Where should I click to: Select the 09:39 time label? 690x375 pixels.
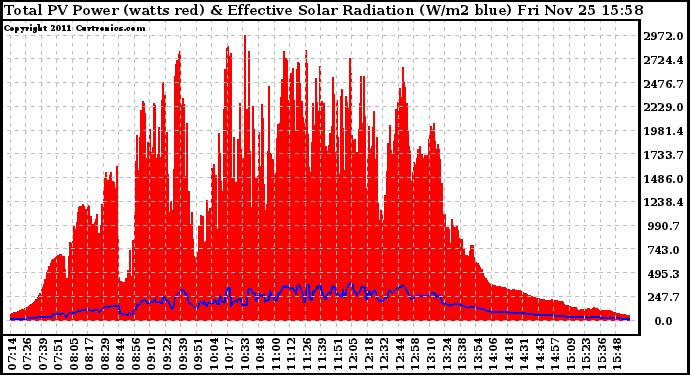(x=183, y=353)
